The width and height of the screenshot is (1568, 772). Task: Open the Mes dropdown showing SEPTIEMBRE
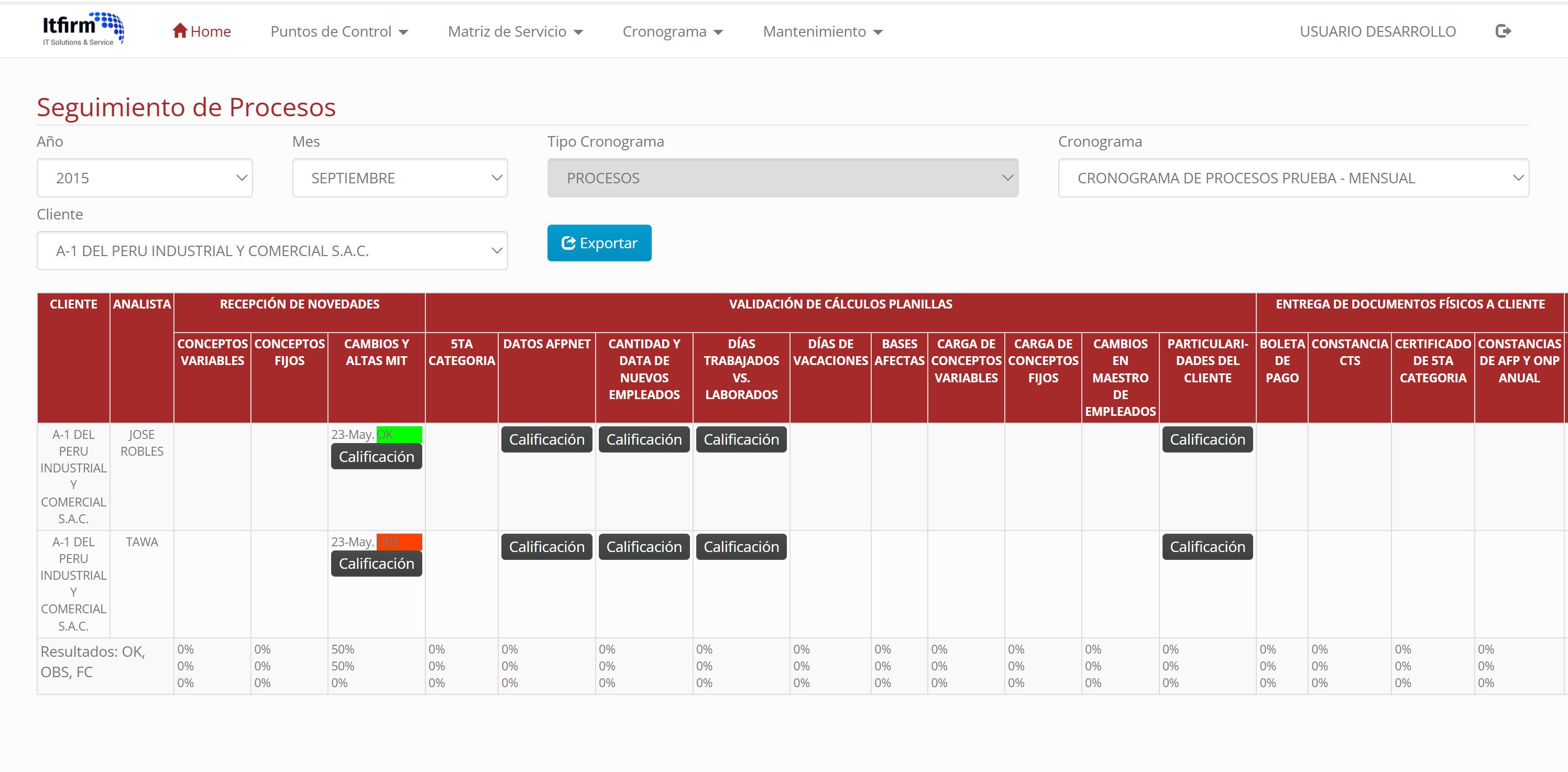click(x=399, y=178)
